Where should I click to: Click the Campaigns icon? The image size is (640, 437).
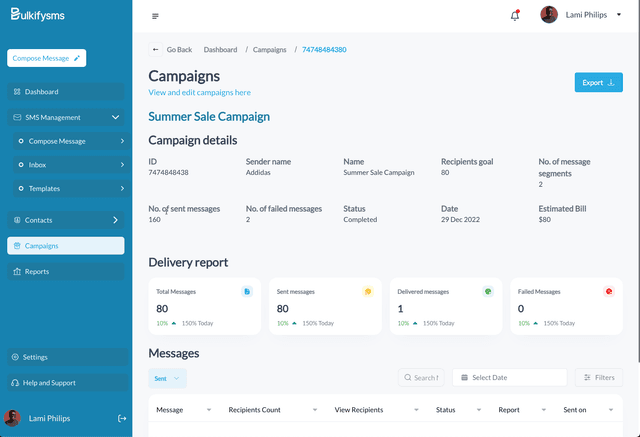17,246
